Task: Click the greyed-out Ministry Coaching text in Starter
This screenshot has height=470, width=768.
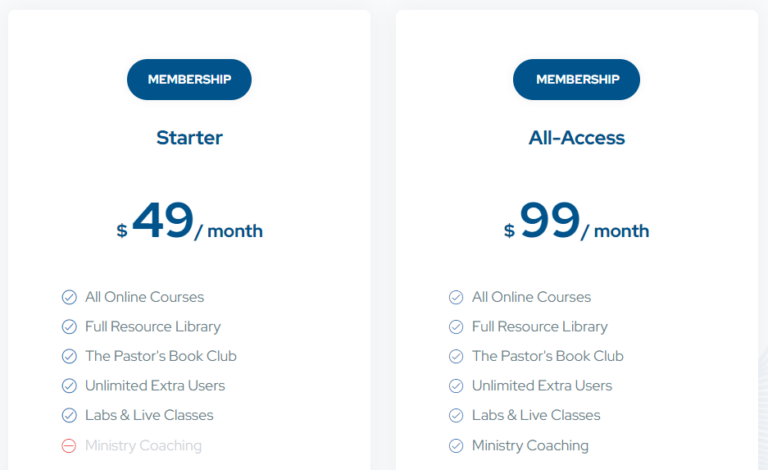Action: coord(143,446)
